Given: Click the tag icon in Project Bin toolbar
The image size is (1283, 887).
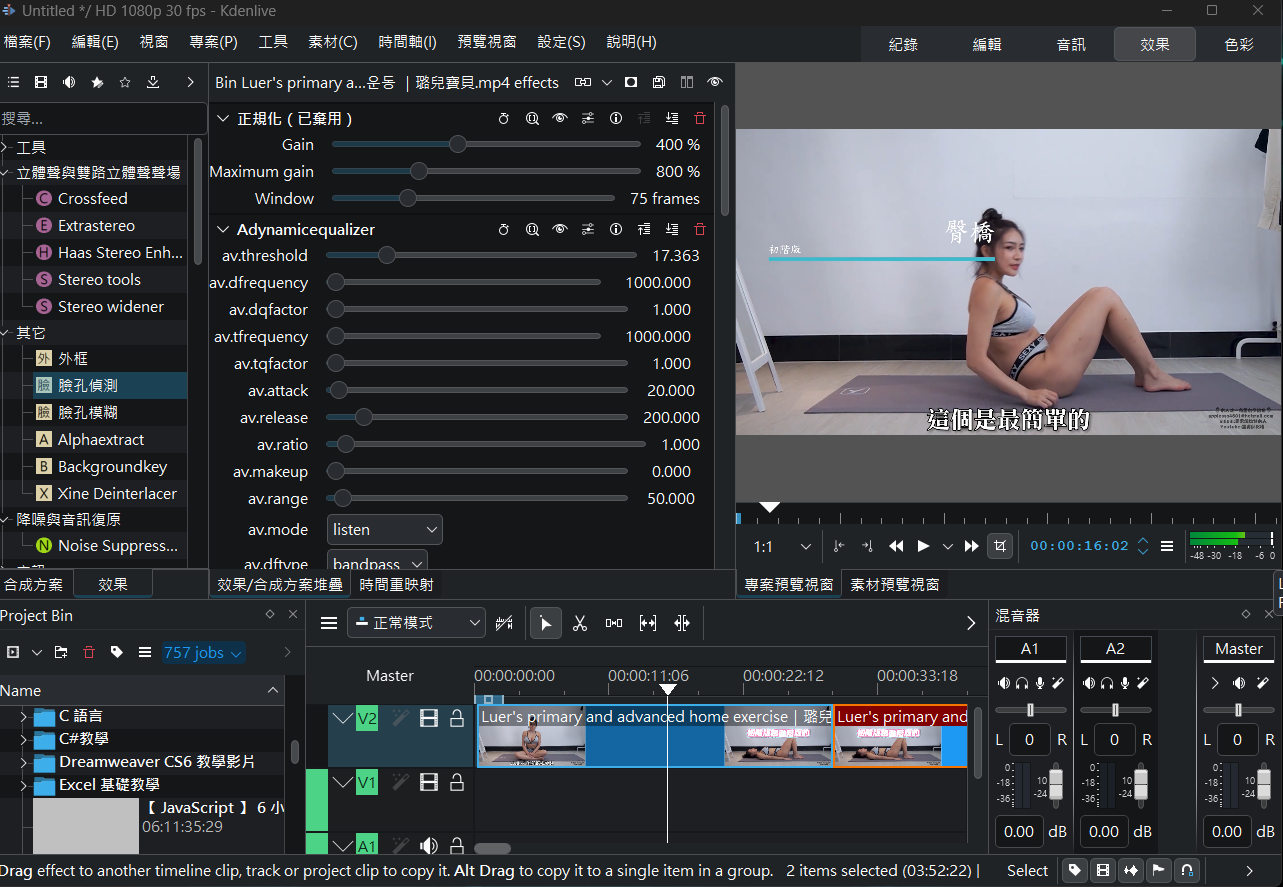Looking at the screenshot, I should [x=117, y=652].
